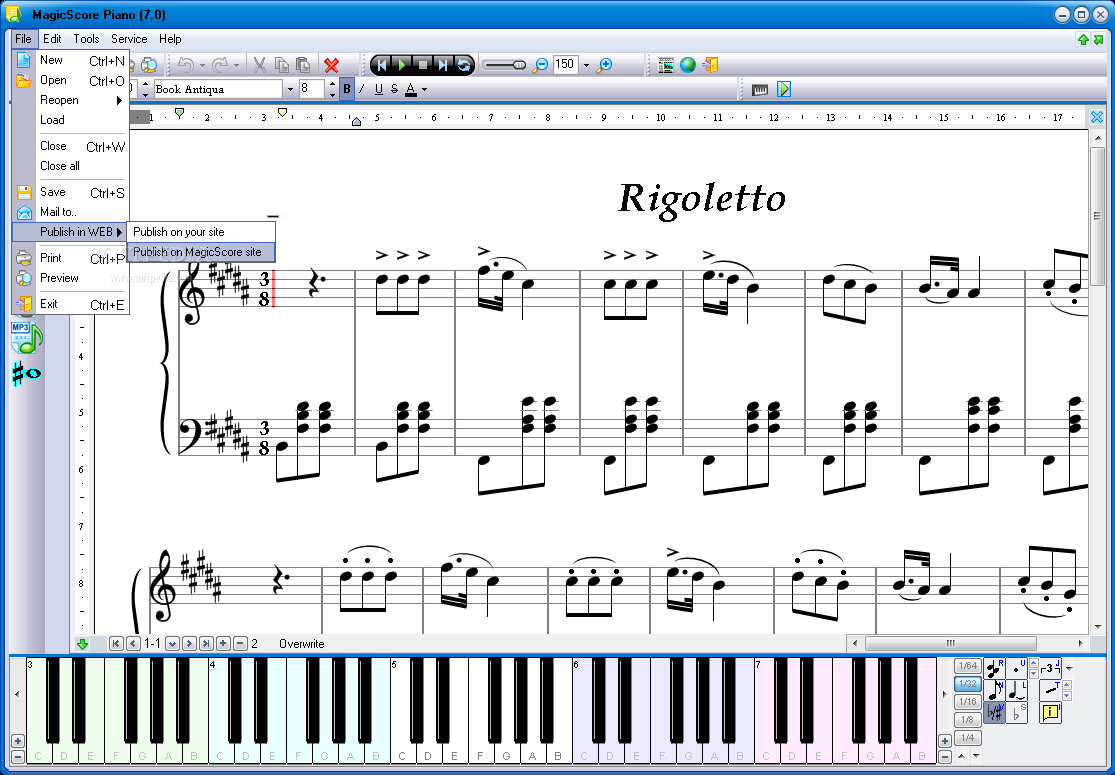
Task: Select the triplet (J) tool
Action: point(1050,668)
